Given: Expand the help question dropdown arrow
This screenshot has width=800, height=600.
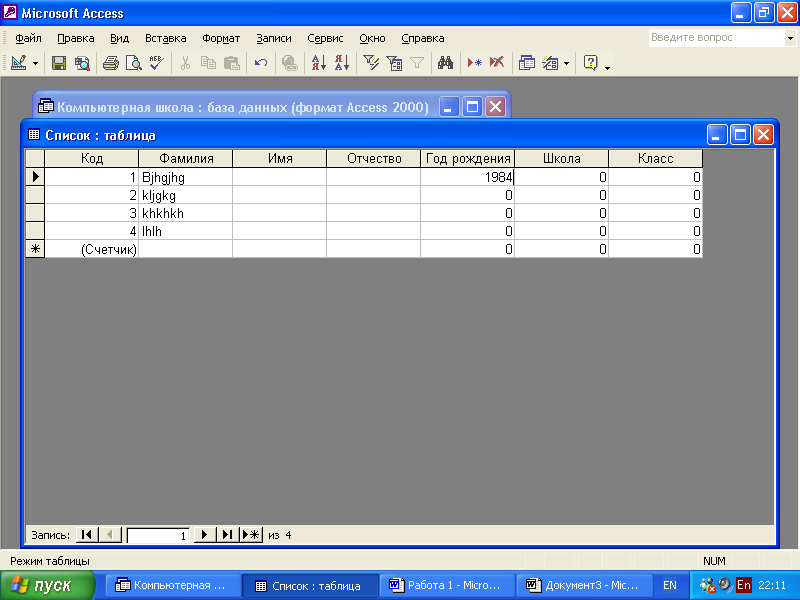Looking at the screenshot, I should pyautogui.click(x=790, y=38).
